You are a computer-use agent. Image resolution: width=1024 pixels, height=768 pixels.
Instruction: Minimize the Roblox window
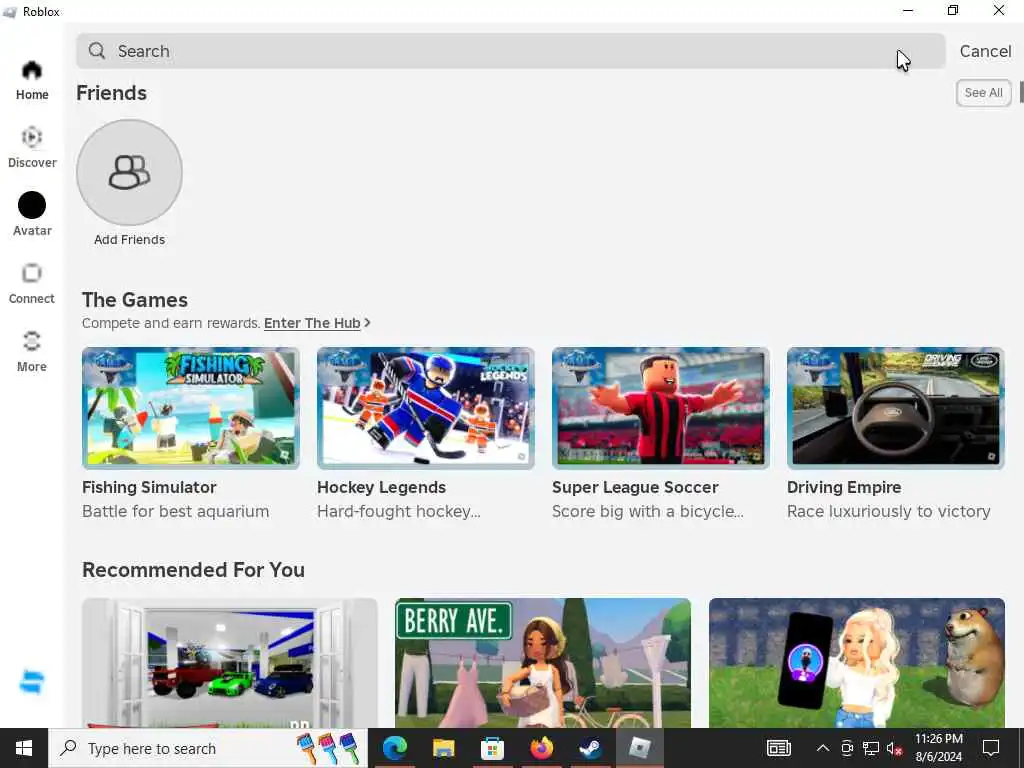(x=908, y=11)
